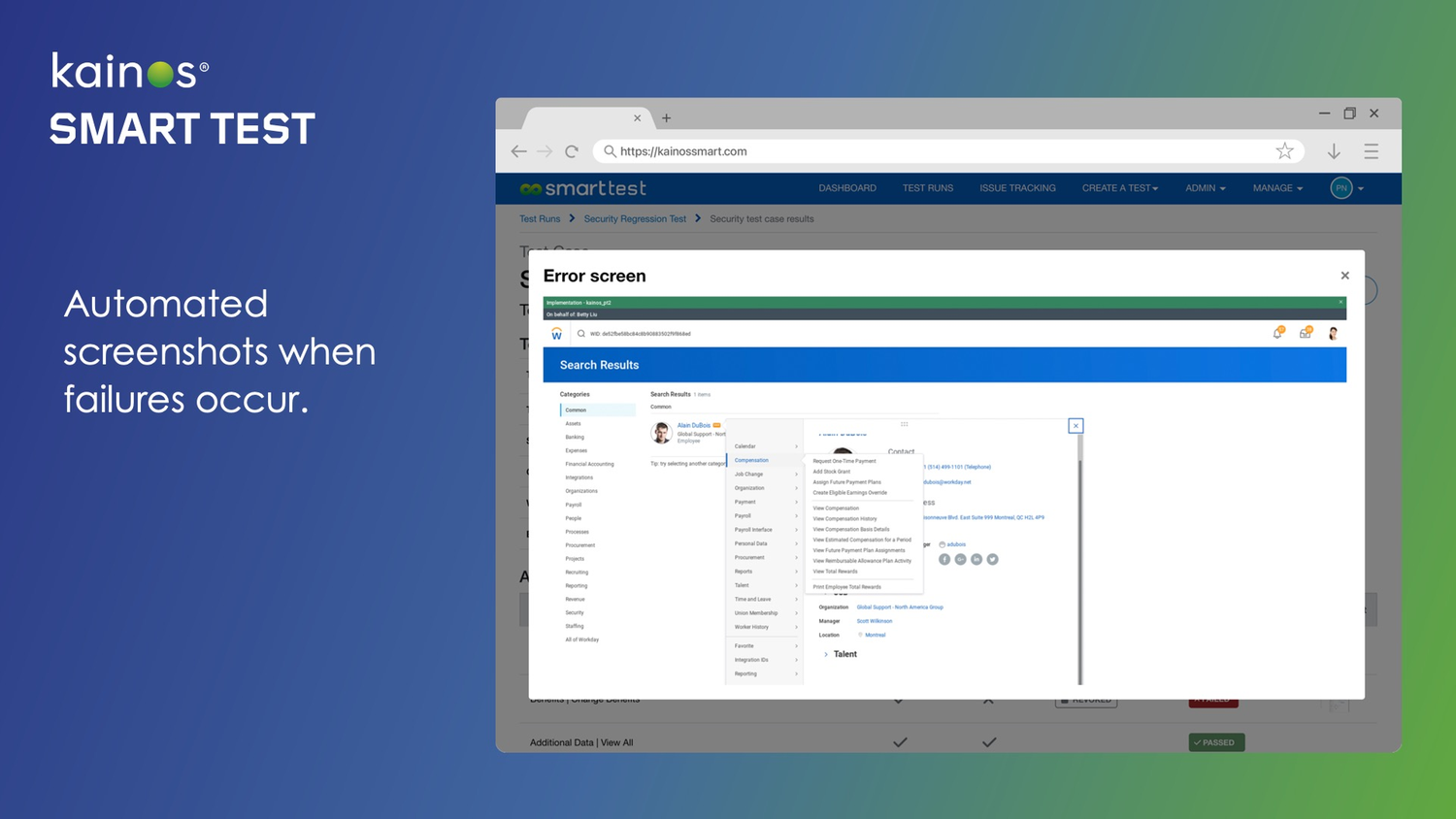This screenshot has width=1456, height=819.
Task: Open the LinkedIn icon on the profile
Action: (x=976, y=559)
